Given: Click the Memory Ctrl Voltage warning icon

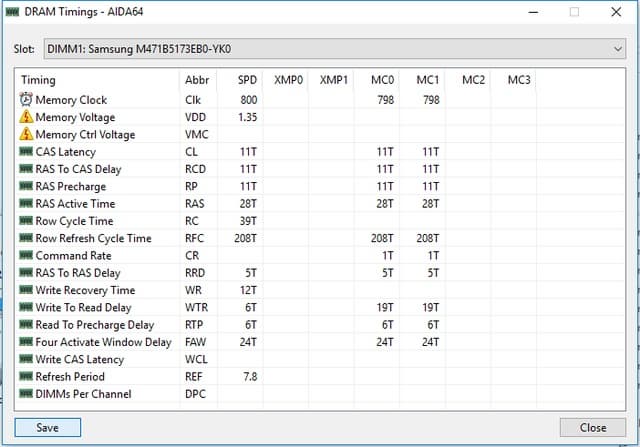Looking at the screenshot, I should pos(26,134).
